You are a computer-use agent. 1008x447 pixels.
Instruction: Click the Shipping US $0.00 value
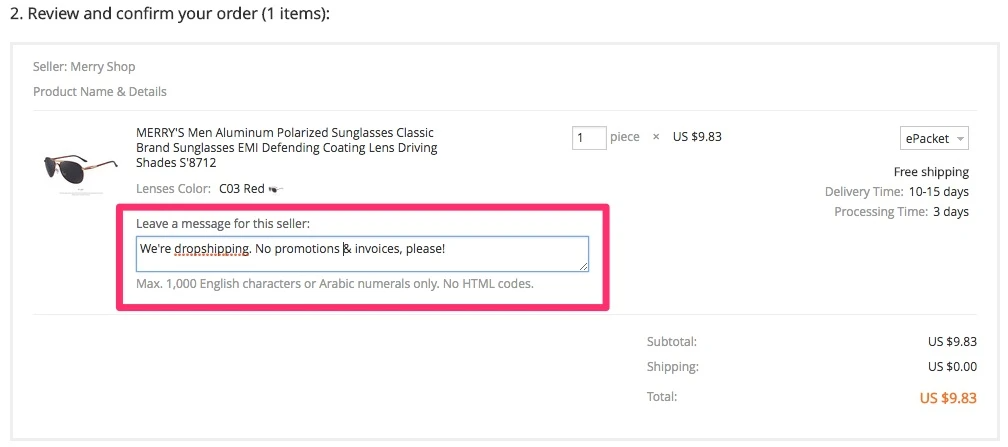[952, 367]
